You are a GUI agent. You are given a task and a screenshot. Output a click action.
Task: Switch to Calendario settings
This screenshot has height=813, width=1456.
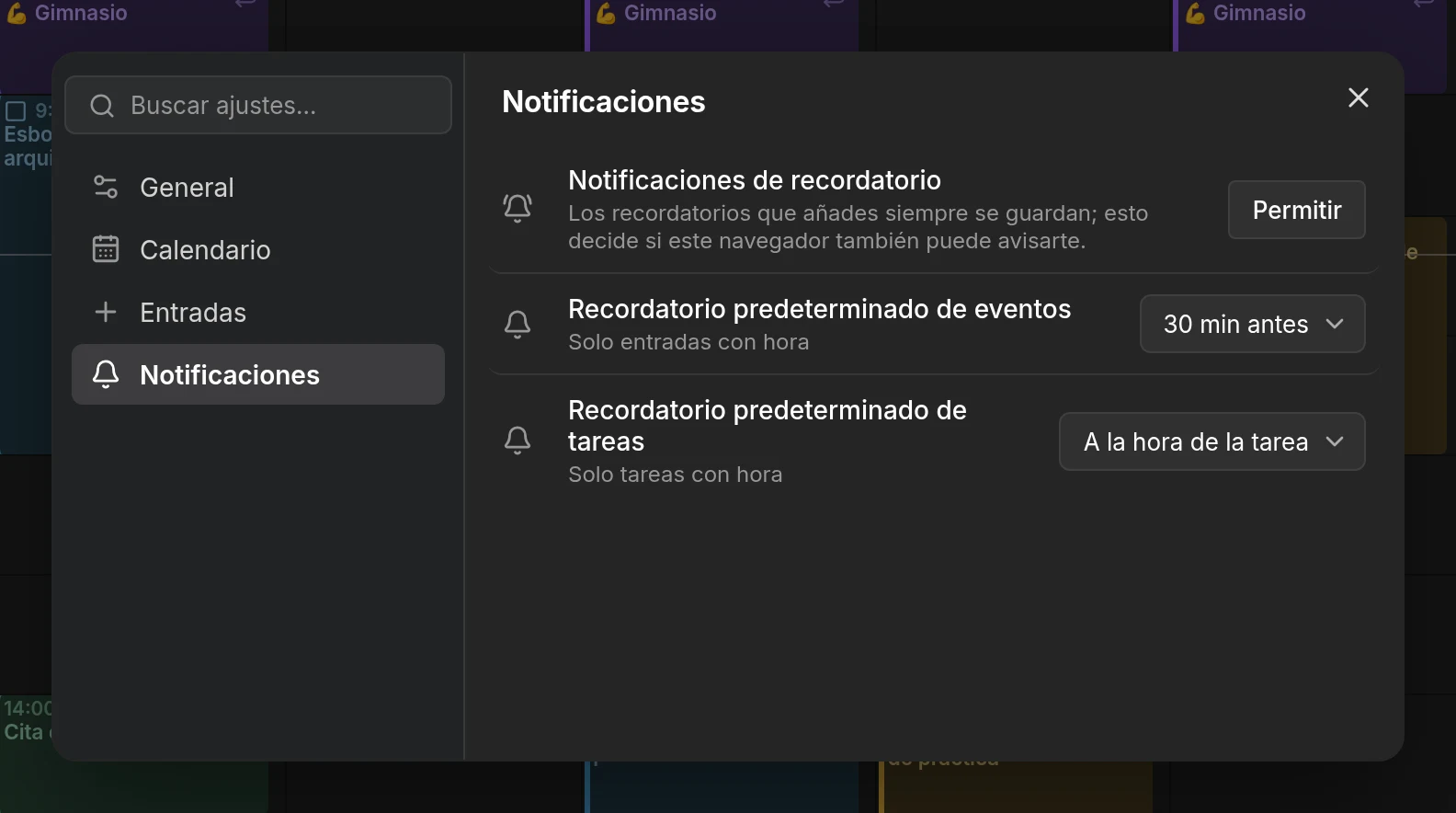pos(258,250)
